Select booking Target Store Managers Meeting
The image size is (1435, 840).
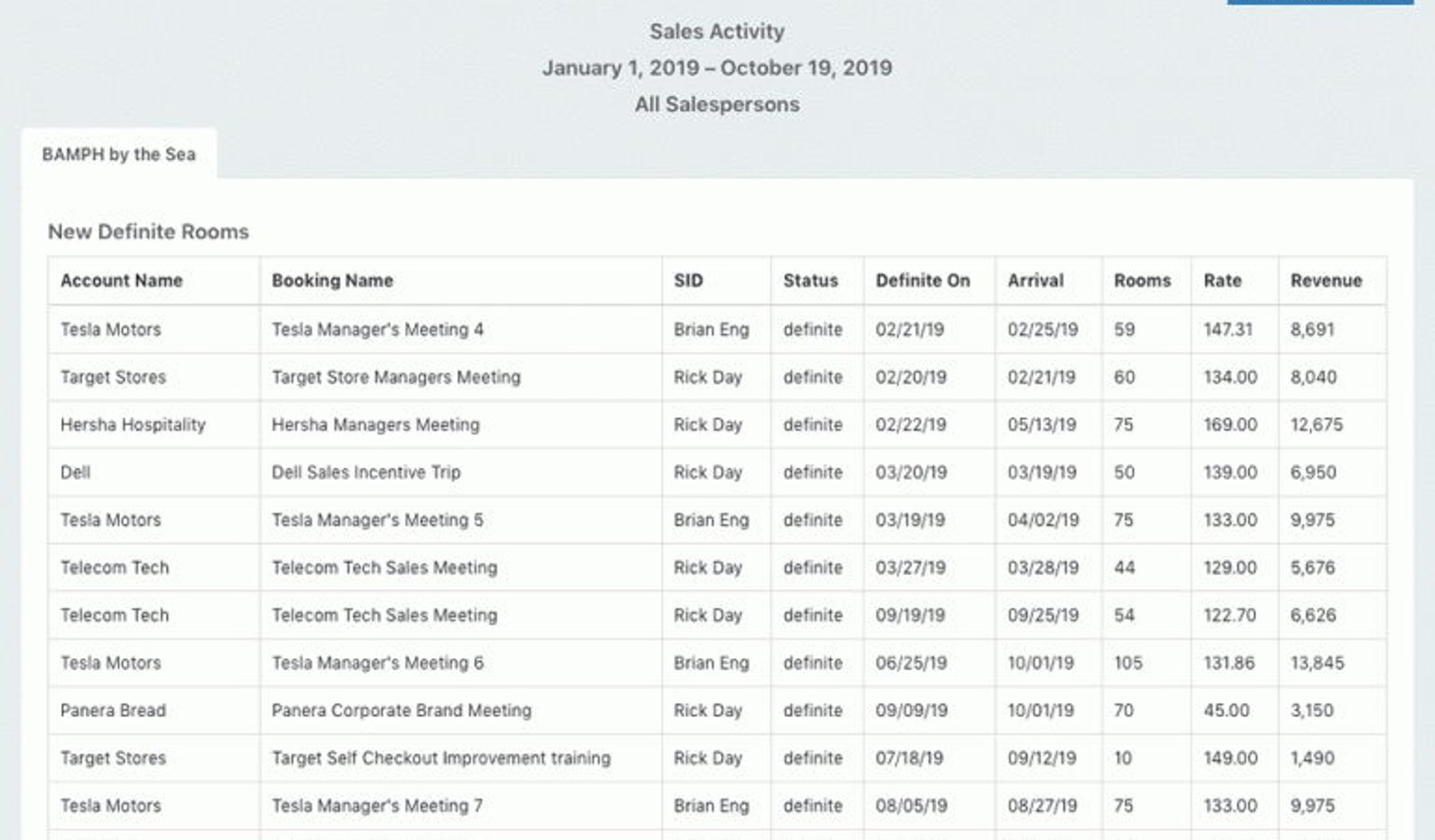click(x=396, y=377)
